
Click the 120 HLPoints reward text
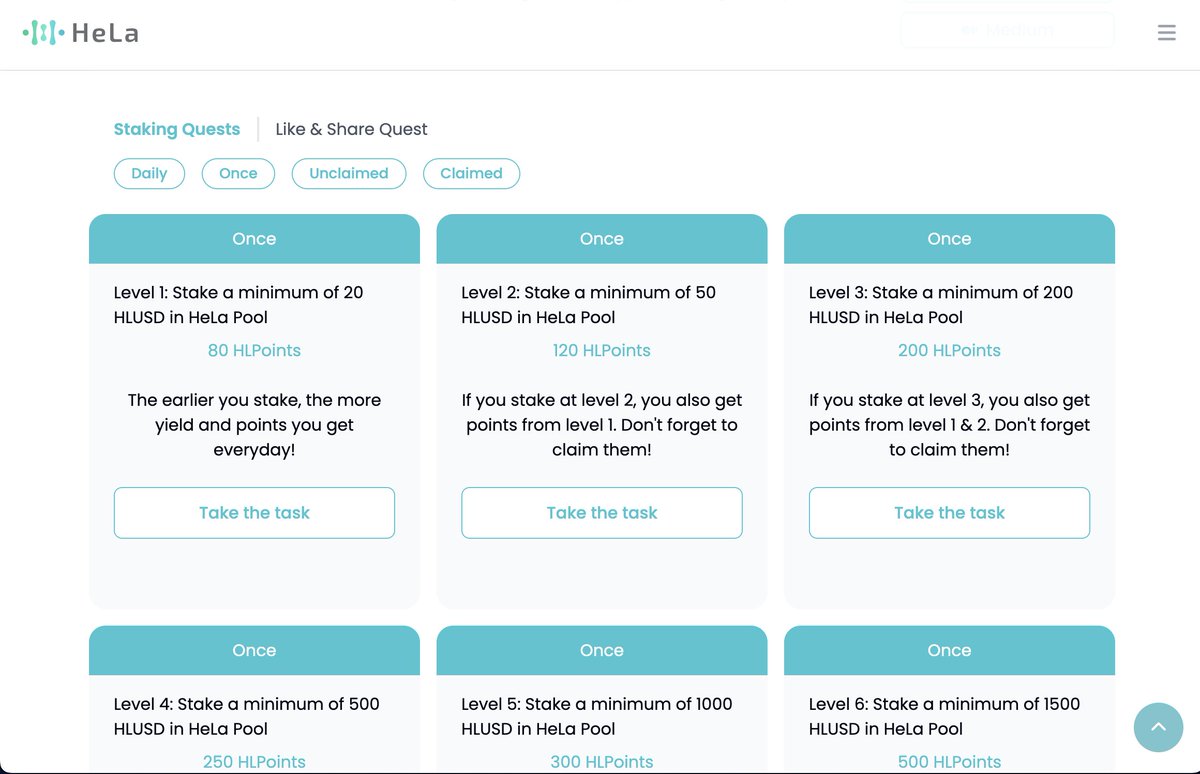(602, 351)
